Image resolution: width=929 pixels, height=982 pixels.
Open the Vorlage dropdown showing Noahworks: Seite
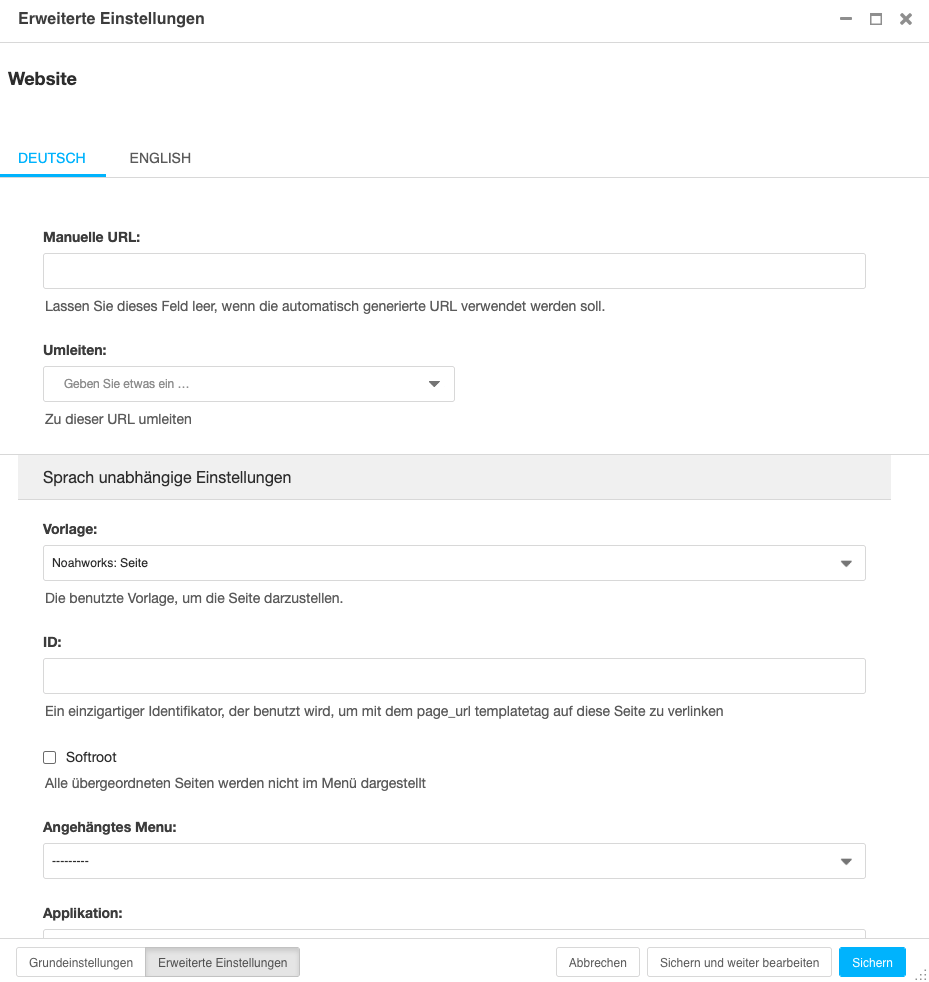point(454,562)
